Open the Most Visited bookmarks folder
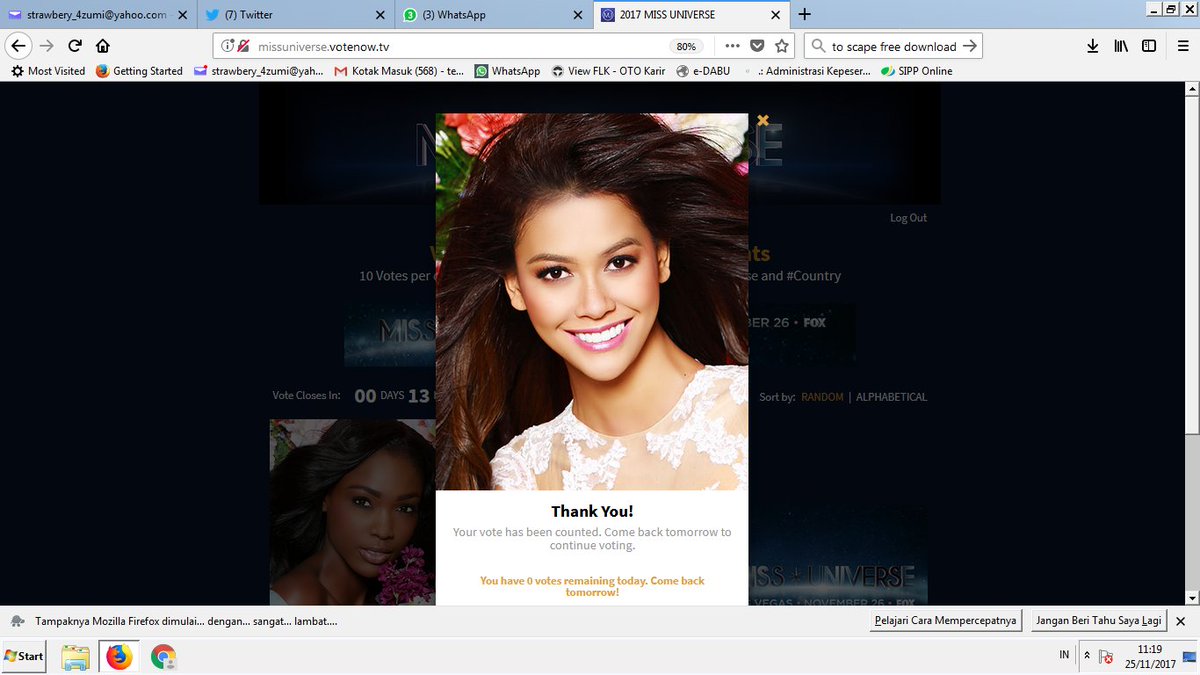This screenshot has height=675, width=1200. (48, 71)
